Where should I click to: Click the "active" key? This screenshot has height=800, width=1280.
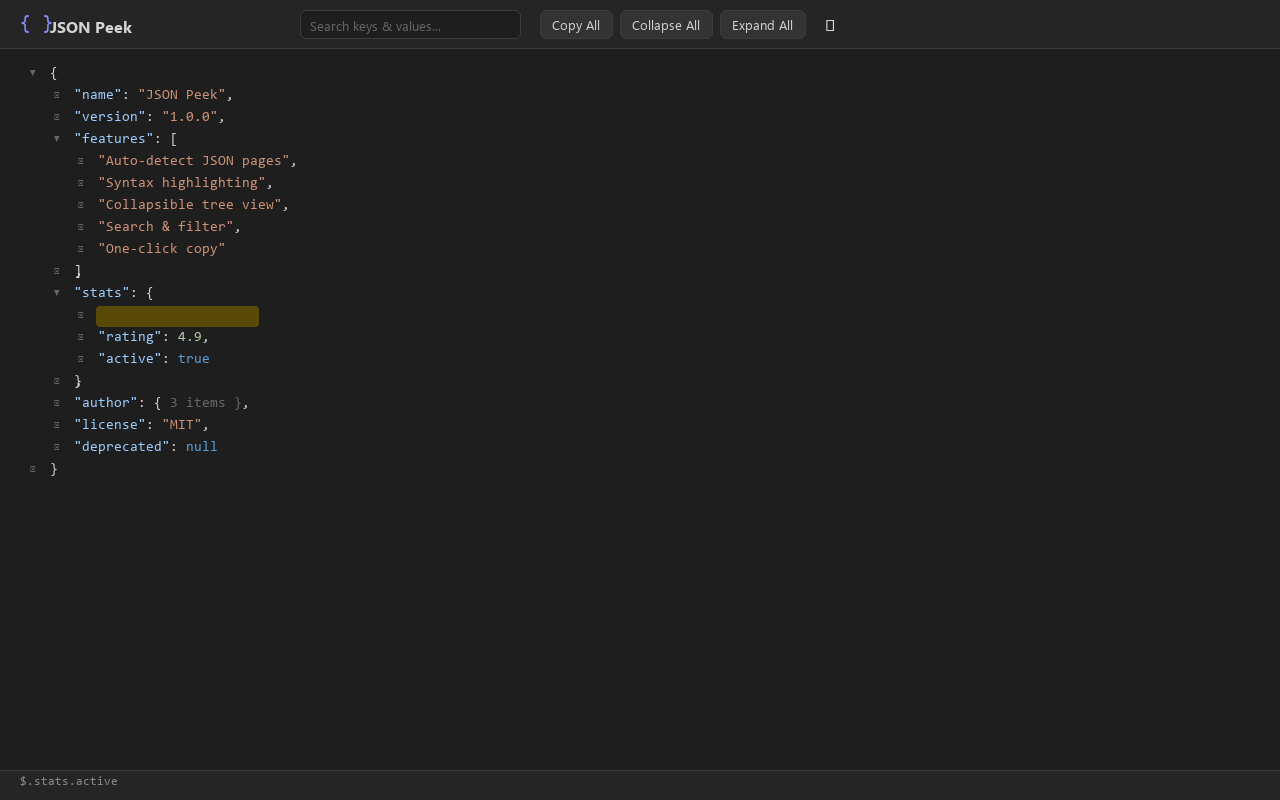[130, 359]
